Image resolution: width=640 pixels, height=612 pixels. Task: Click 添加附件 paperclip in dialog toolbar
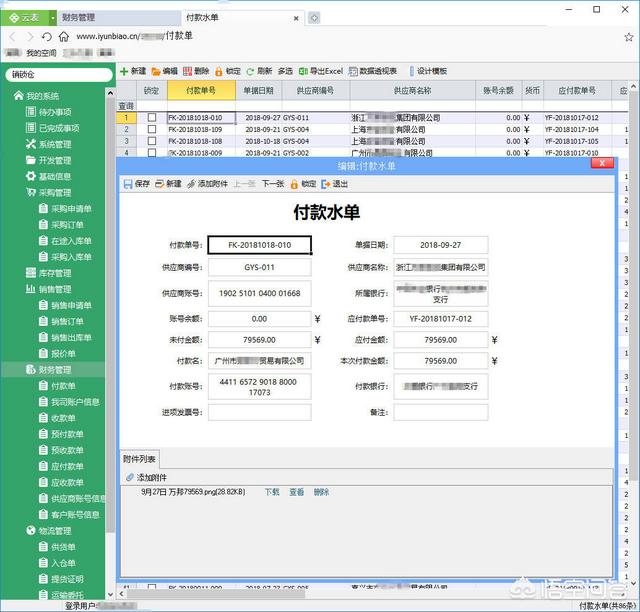[x=191, y=184]
